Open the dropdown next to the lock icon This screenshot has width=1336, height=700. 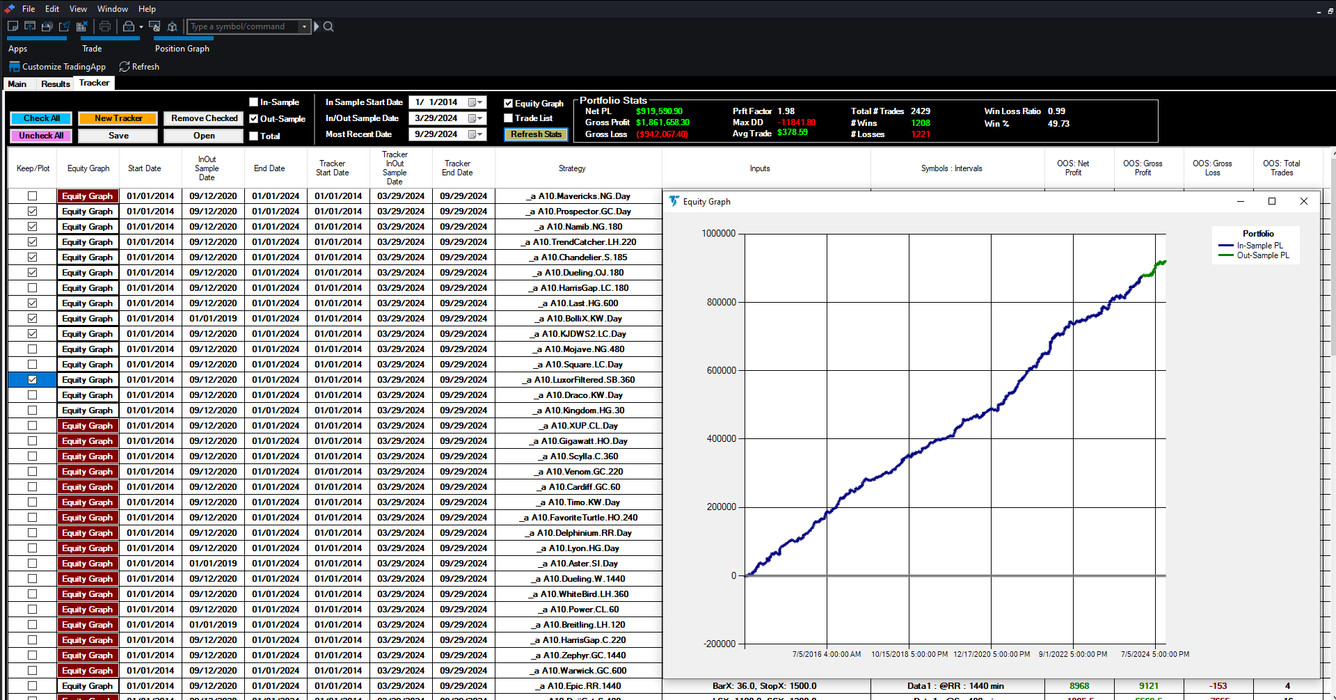[141, 26]
